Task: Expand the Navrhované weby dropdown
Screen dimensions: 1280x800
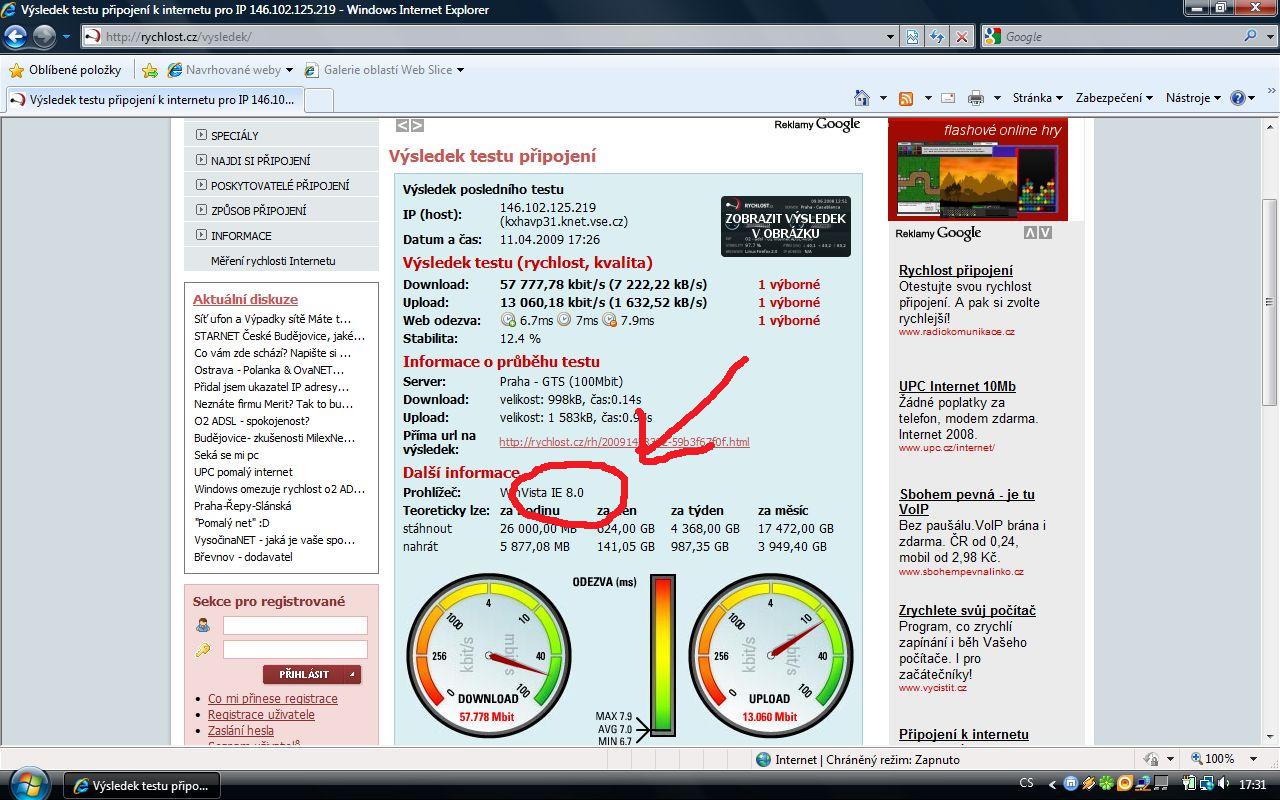Action: pos(232,70)
